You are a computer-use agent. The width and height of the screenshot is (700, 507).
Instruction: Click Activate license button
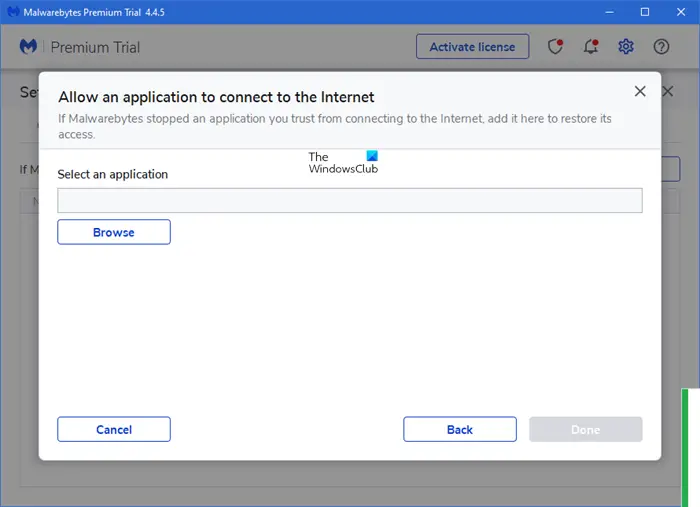click(473, 46)
